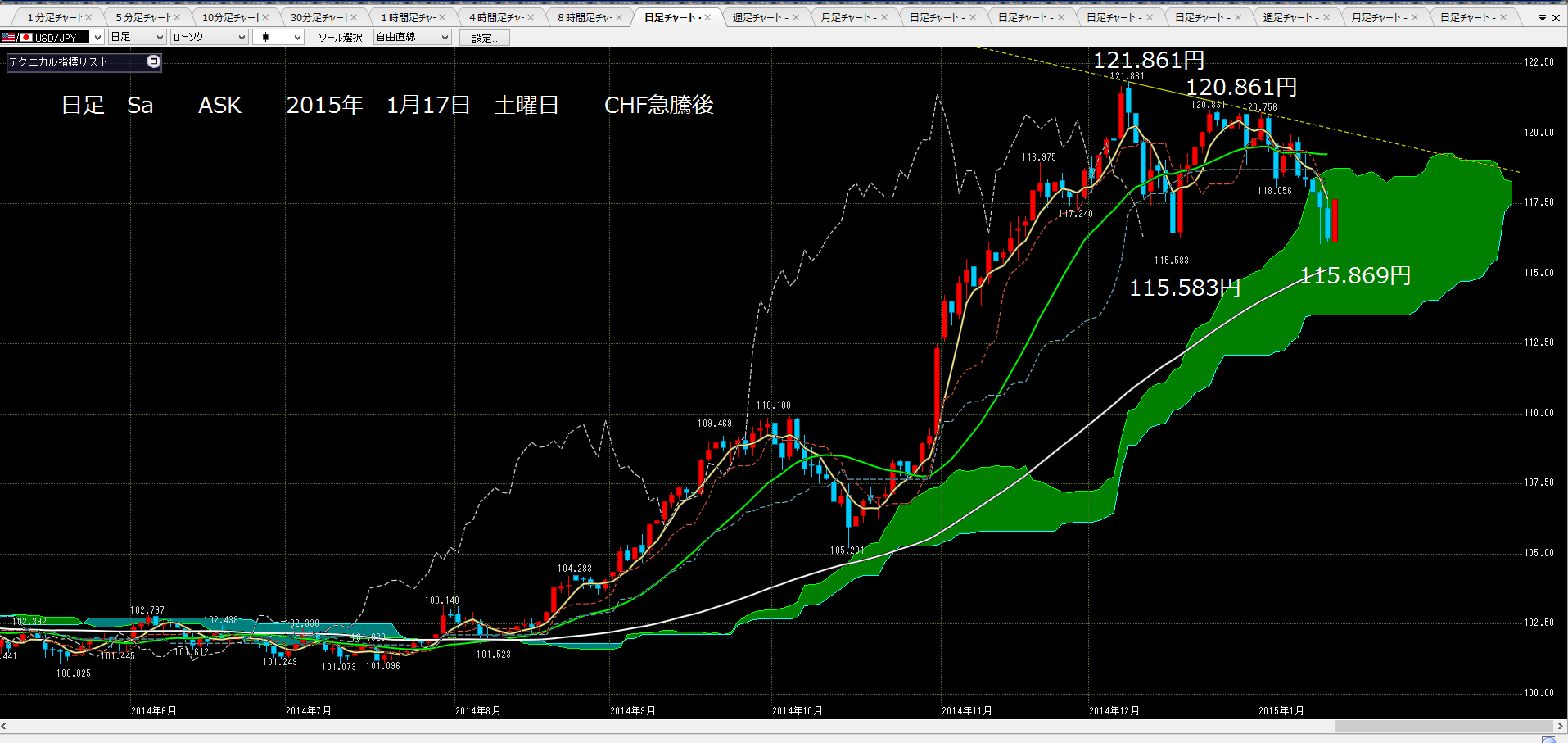This screenshot has width=1568, height=743.
Task: Open the ローソク chart type dropdown
Action: point(242,37)
